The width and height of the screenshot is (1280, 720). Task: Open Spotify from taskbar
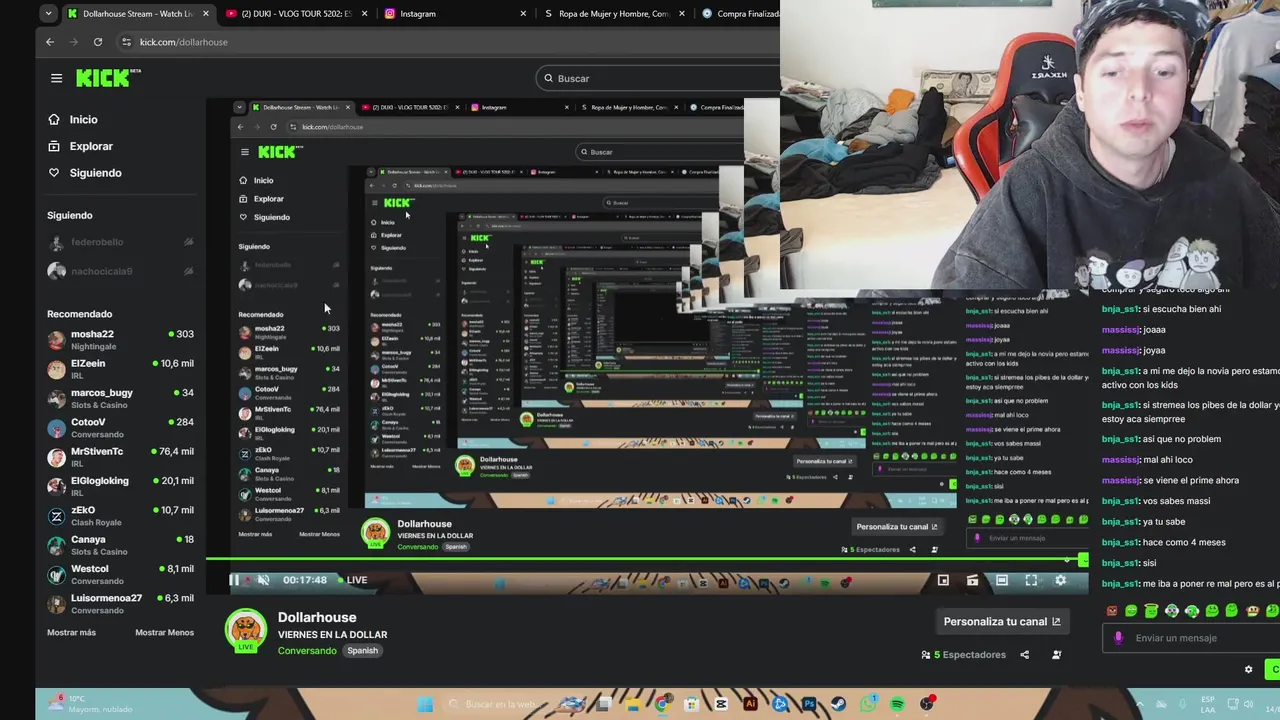[897, 704]
